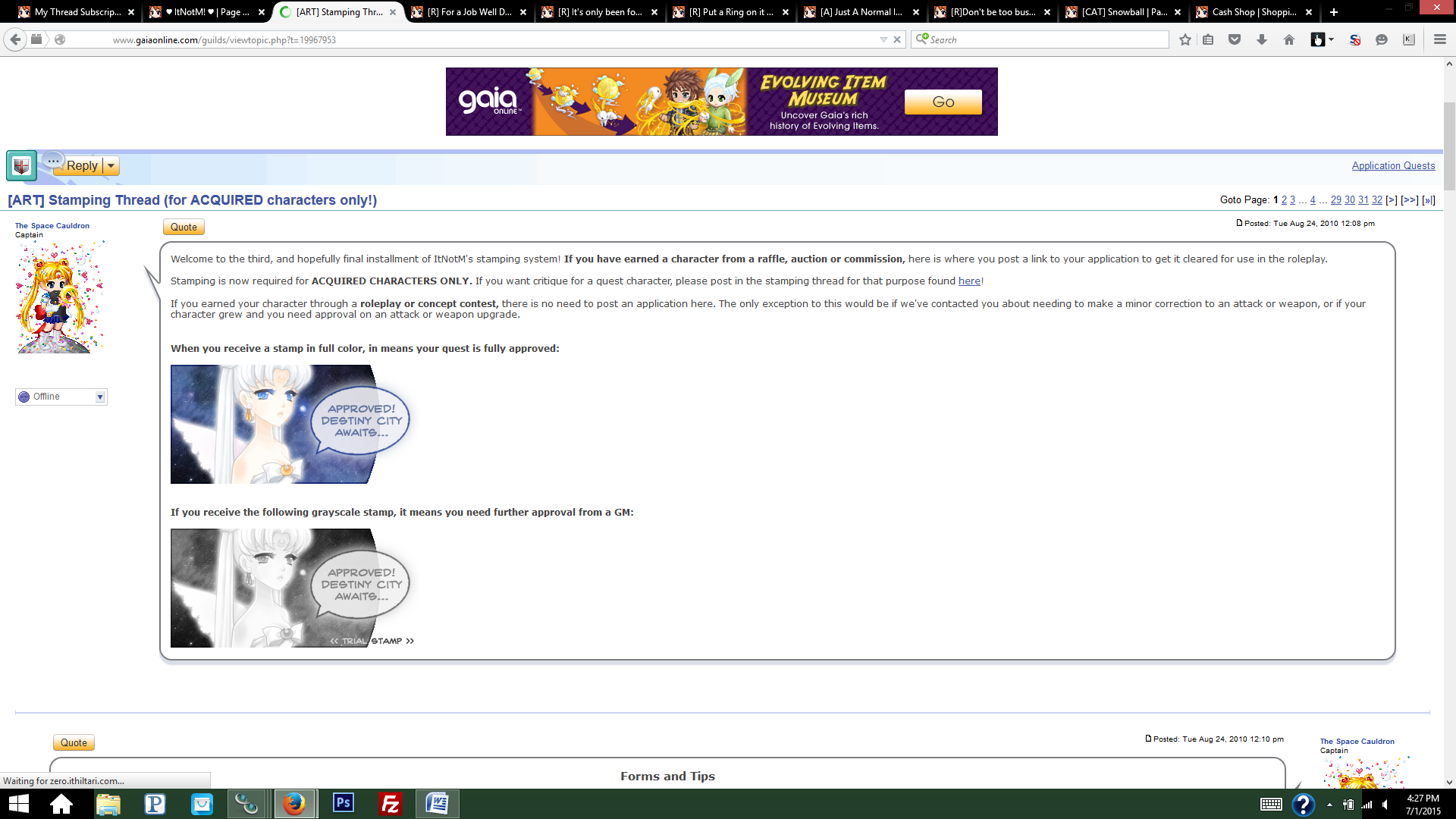Open the Pandora P app in taskbar

[x=155, y=804]
